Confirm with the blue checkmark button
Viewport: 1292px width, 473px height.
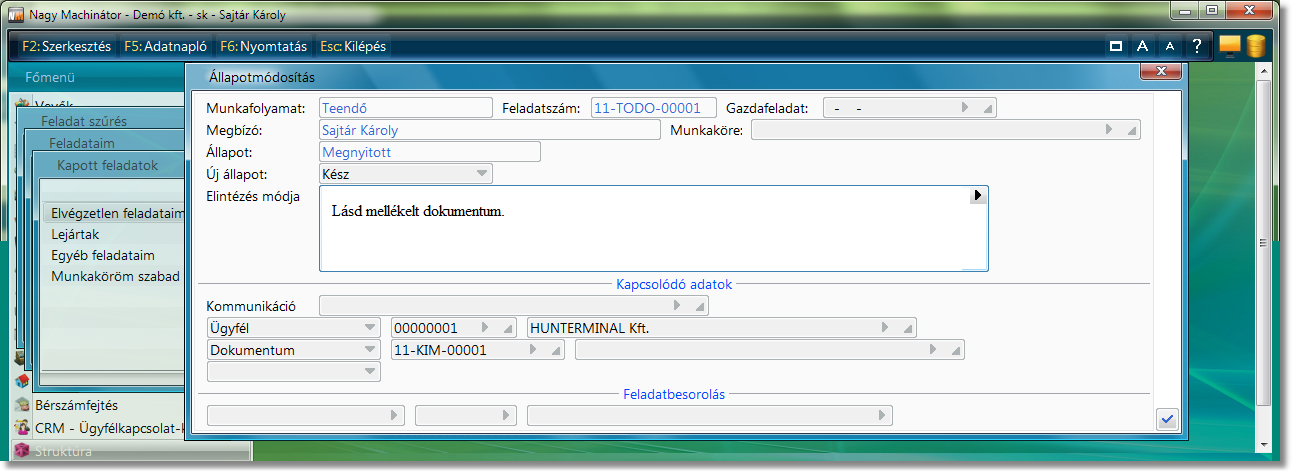tap(1166, 419)
